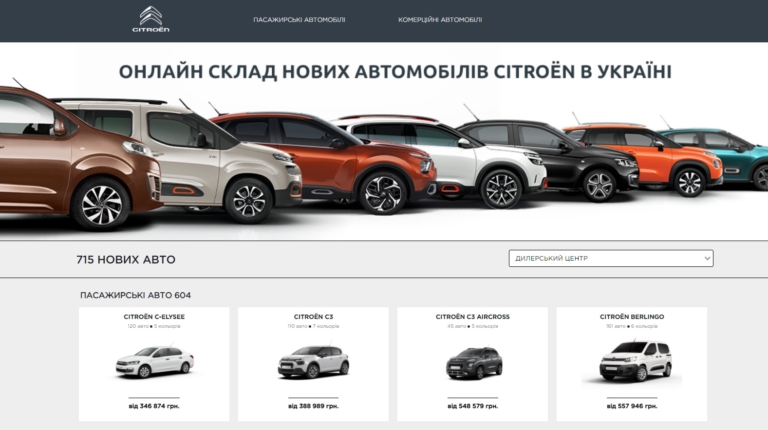Open the КОМЕРЦІЙНІ АВТОМОБІЛІ menu

(440, 20)
